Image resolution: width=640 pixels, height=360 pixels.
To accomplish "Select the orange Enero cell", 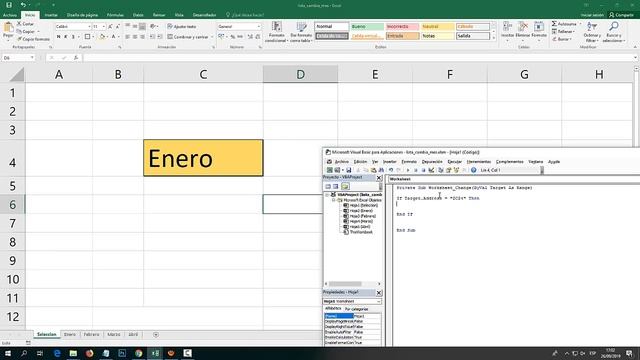I will tap(203, 158).
